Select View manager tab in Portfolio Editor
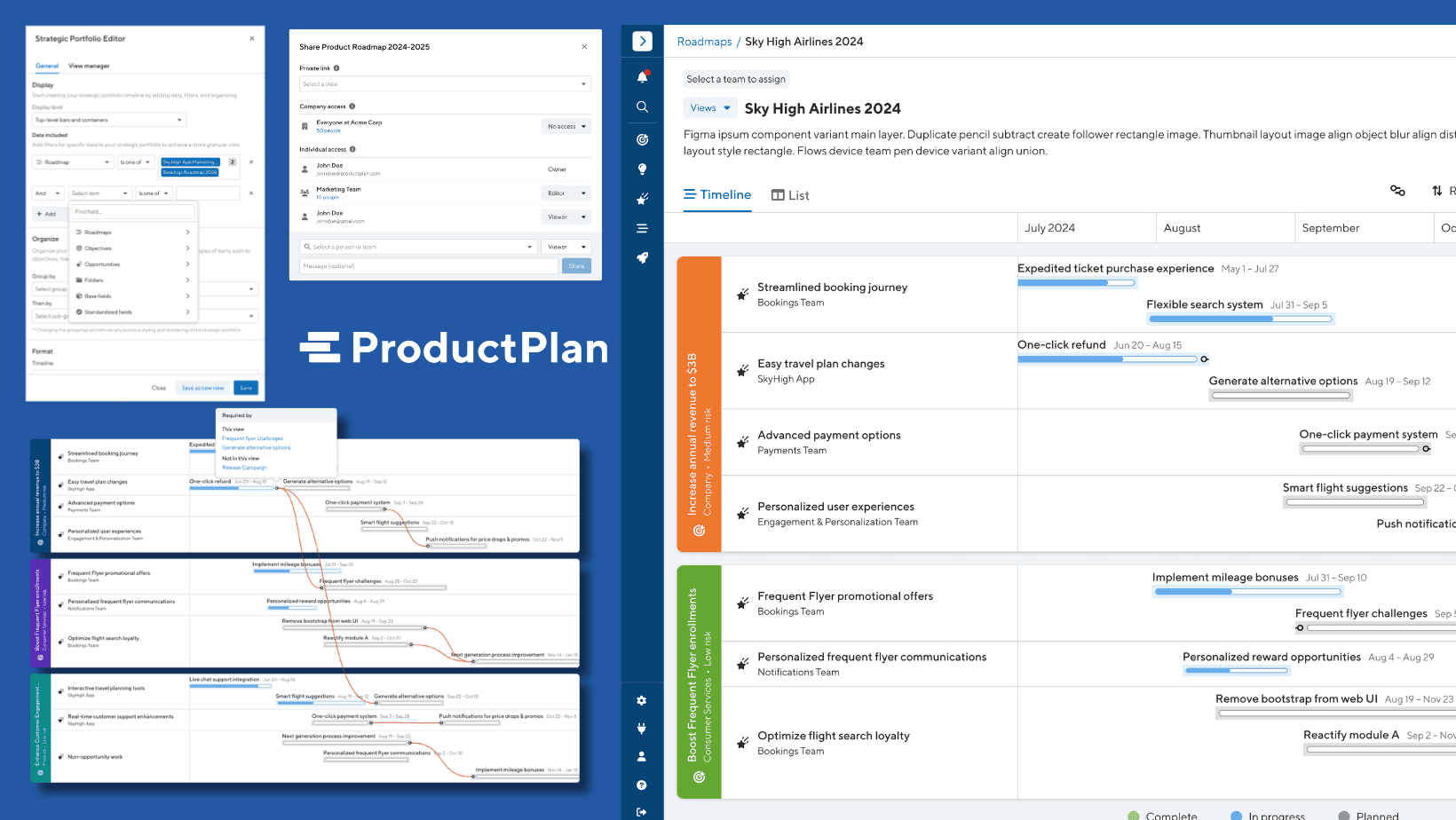The height and width of the screenshot is (820, 1456). [89, 66]
